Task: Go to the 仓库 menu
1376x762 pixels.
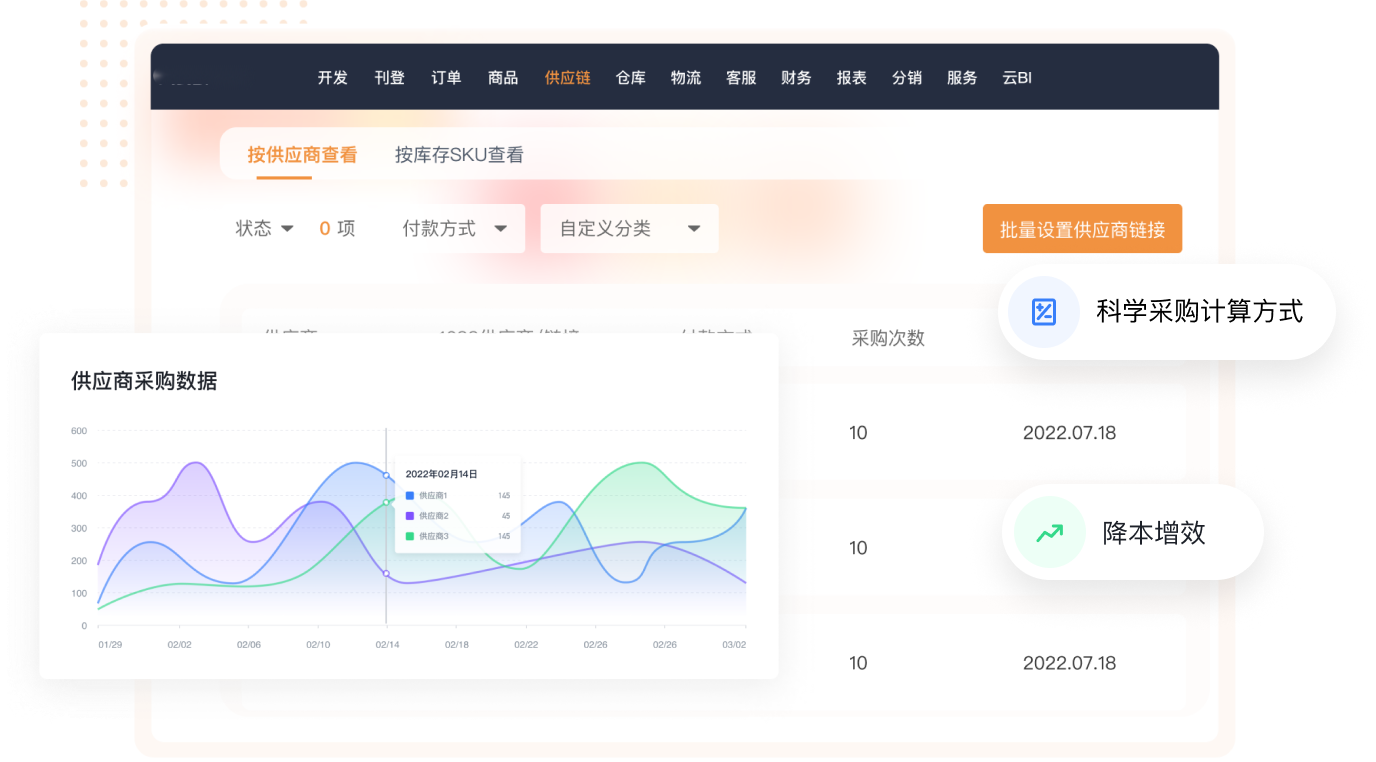Action: [631, 78]
